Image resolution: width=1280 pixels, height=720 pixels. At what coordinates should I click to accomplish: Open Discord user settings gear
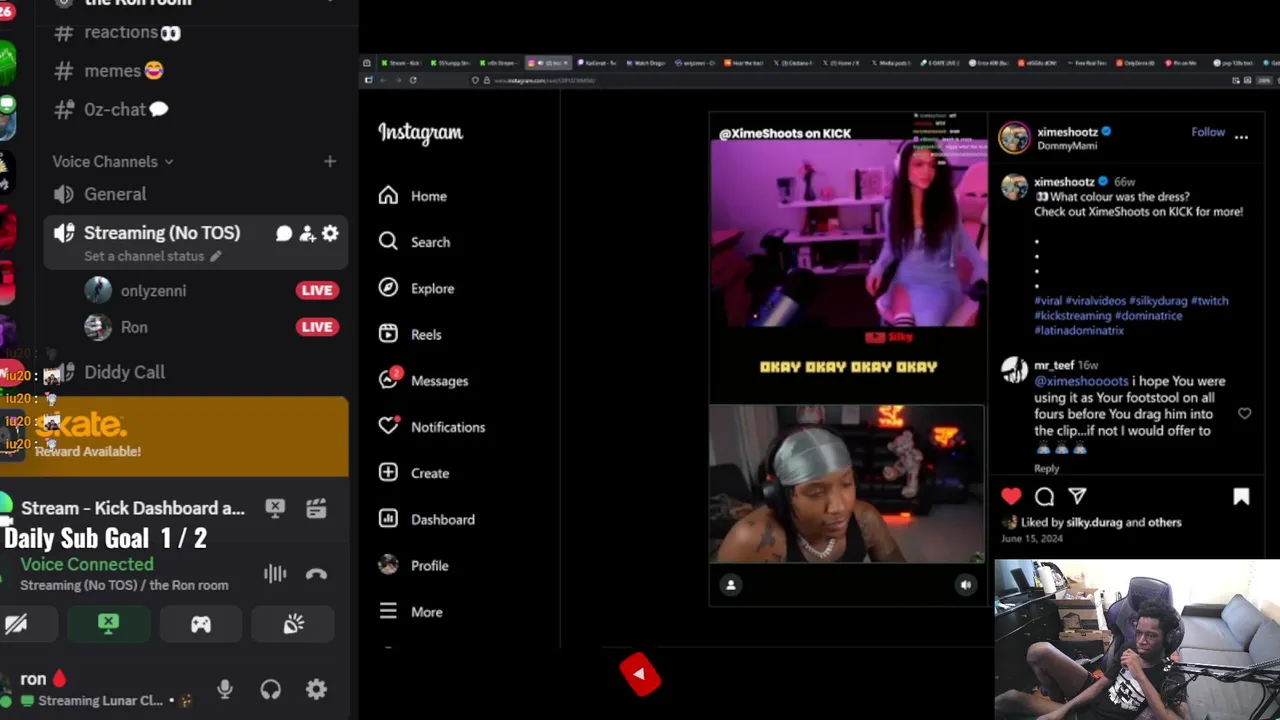tap(316, 689)
